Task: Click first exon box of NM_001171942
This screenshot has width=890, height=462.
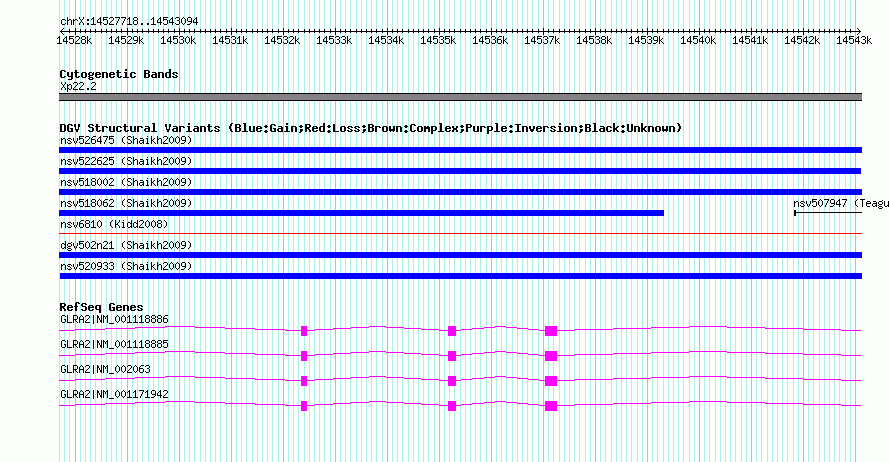Action: [304, 406]
